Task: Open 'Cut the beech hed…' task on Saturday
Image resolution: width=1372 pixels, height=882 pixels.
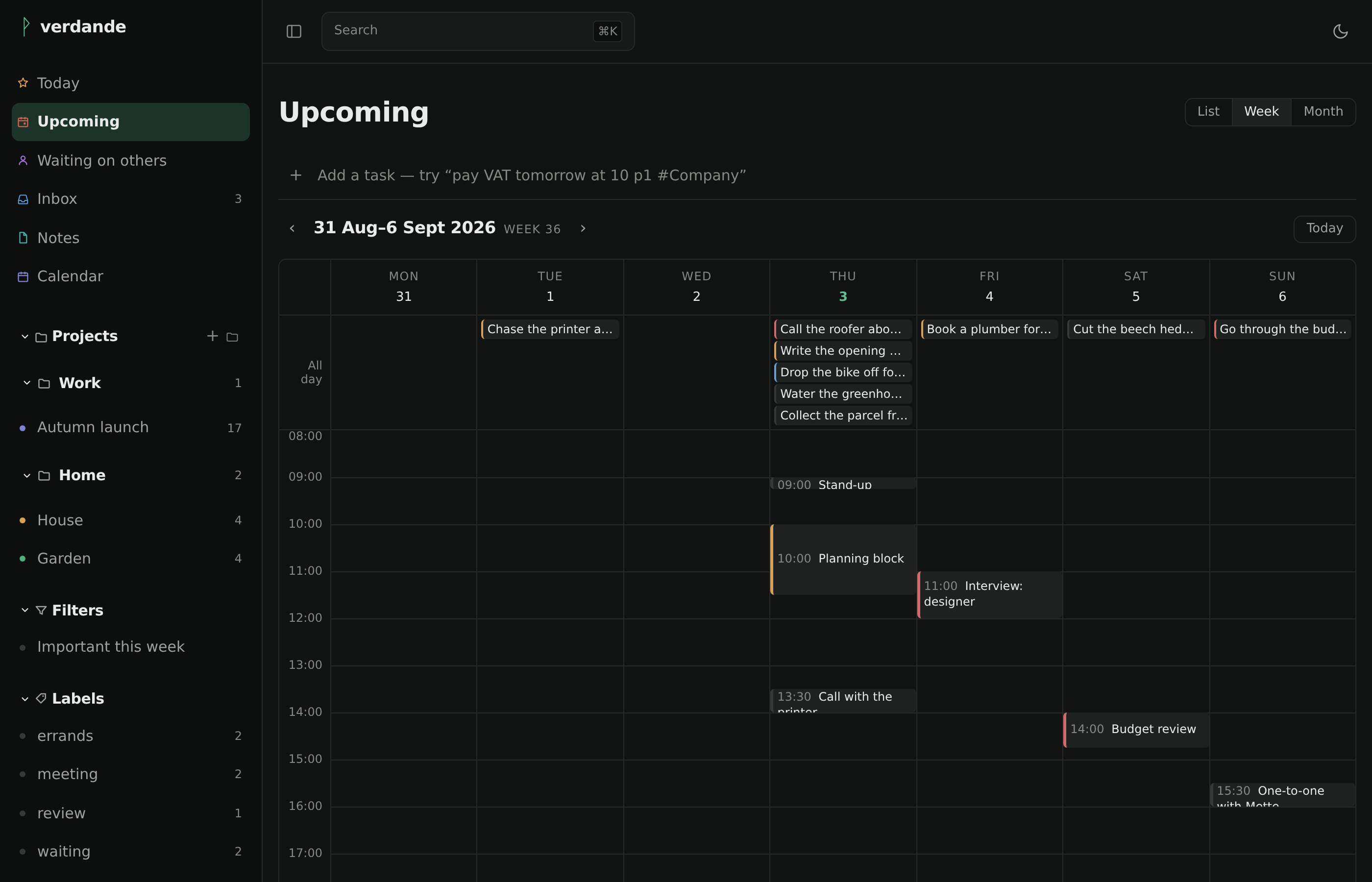Action: pos(1136,329)
